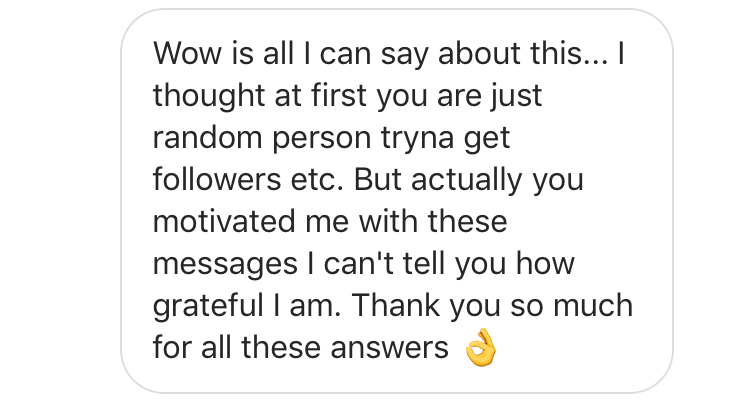The image size is (749, 401).
Task: Click the word "motivated" in the message
Action: pyautogui.click(x=224, y=222)
